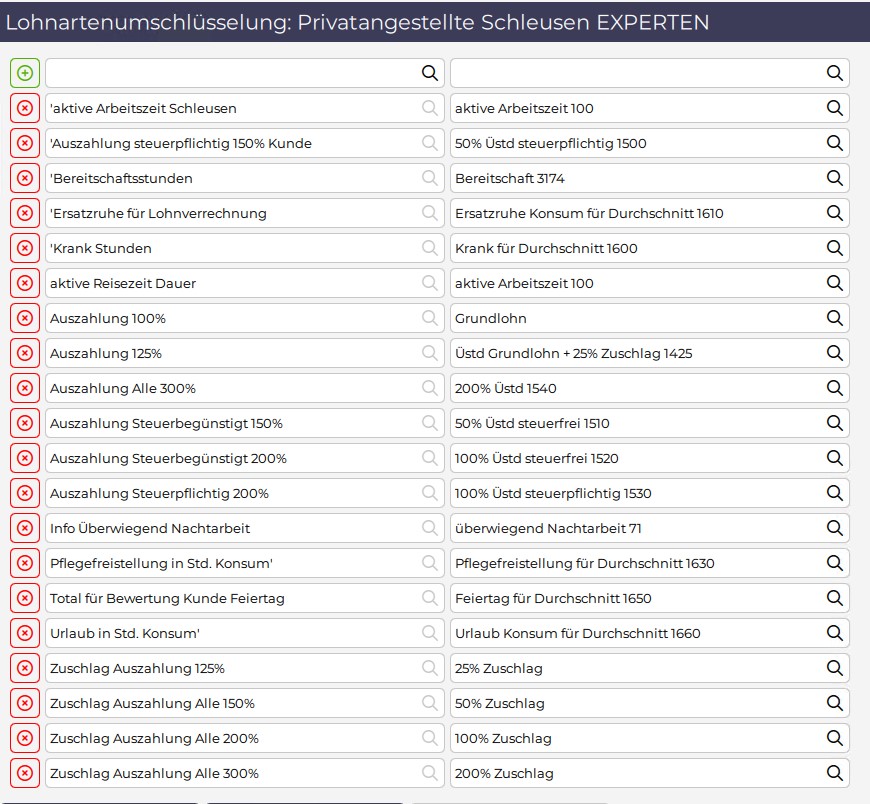Remove the 'Urlaub in Std. Konsum' row
The height and width of the screenshot is (804, 870).
click(25, 632)
